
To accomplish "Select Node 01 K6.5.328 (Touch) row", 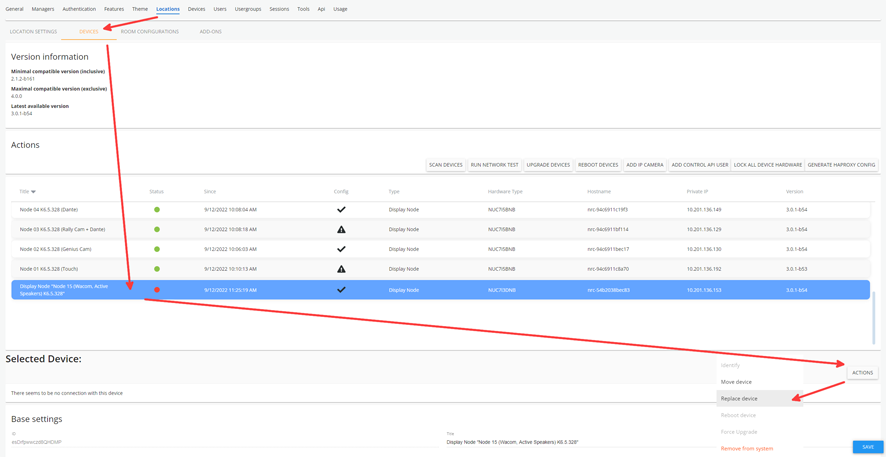I will [440, 269].
